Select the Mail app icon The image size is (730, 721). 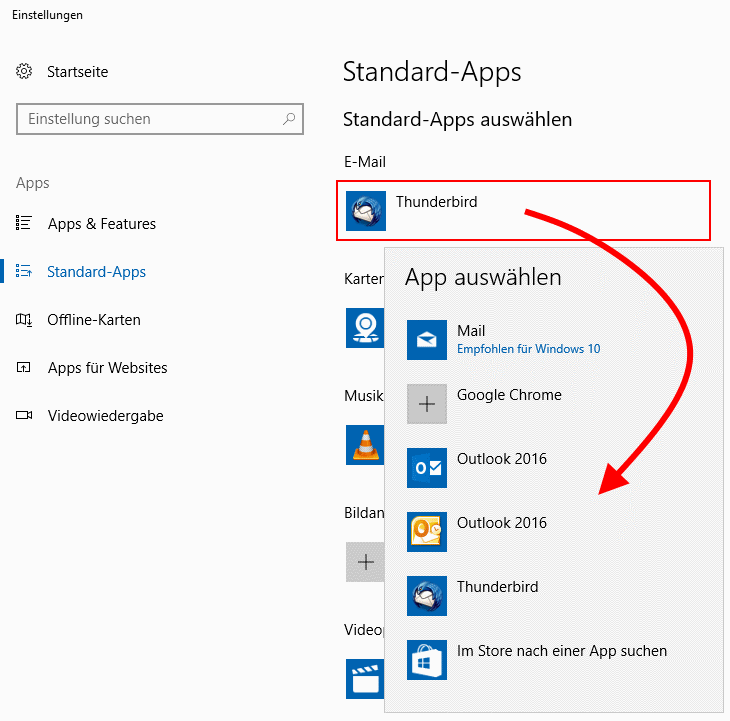point(426,340)
